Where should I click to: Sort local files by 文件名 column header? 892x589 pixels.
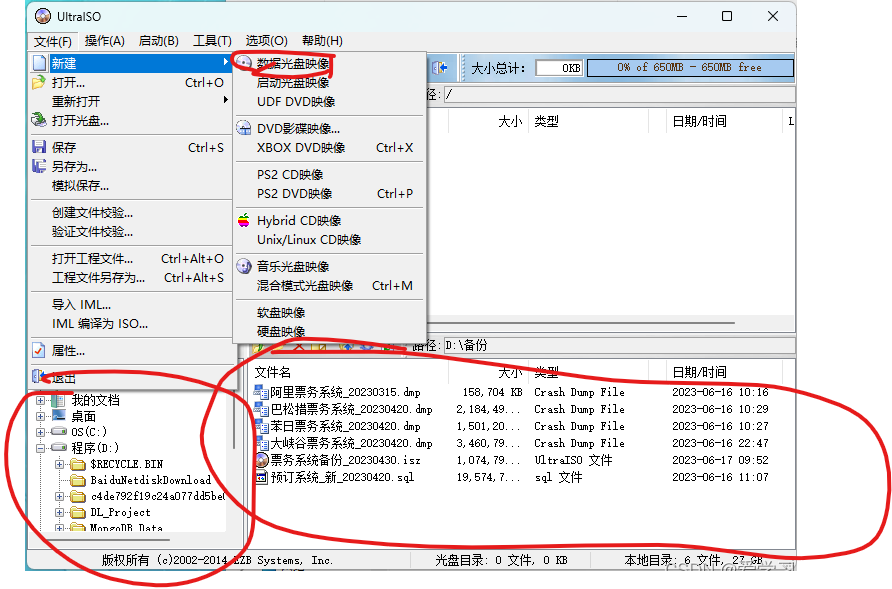click(349, 372)
